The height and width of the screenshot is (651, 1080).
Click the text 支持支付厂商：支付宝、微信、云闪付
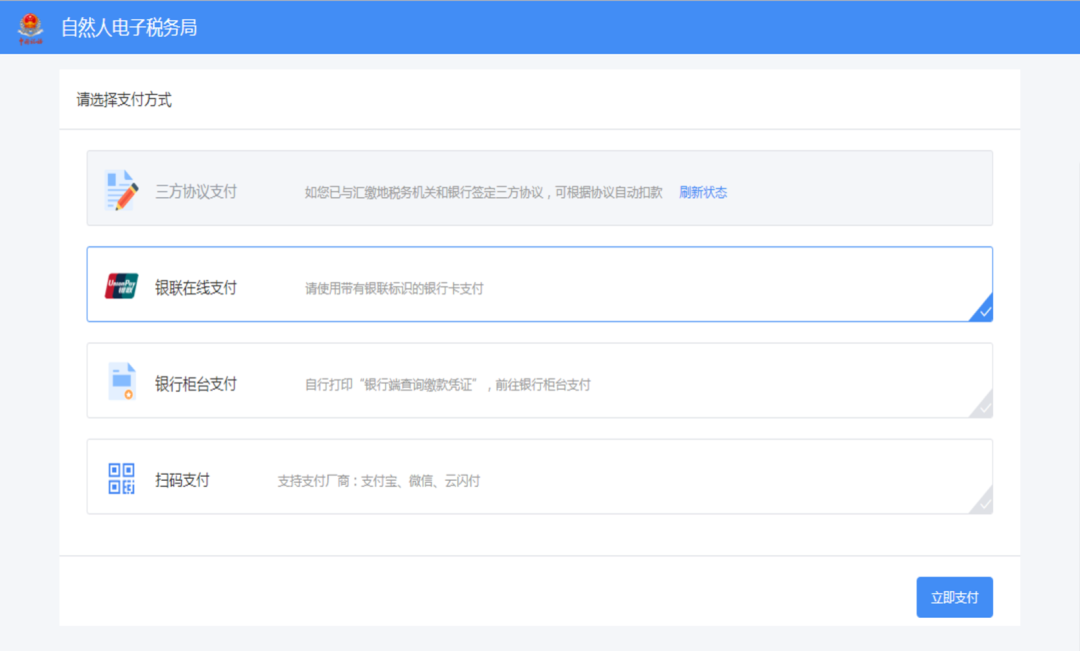pos(379,481)
